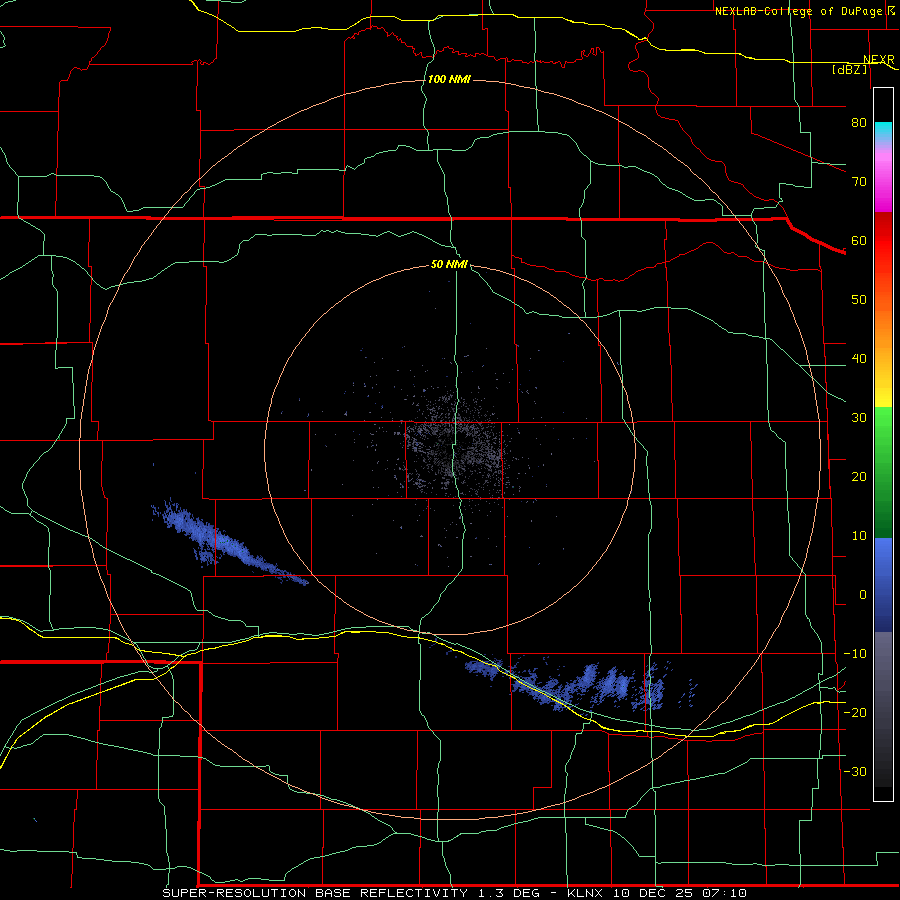This screenshot has height=900, width=900.
Task: Click the 20 value on dBZ scale
Action: [859, 477]
